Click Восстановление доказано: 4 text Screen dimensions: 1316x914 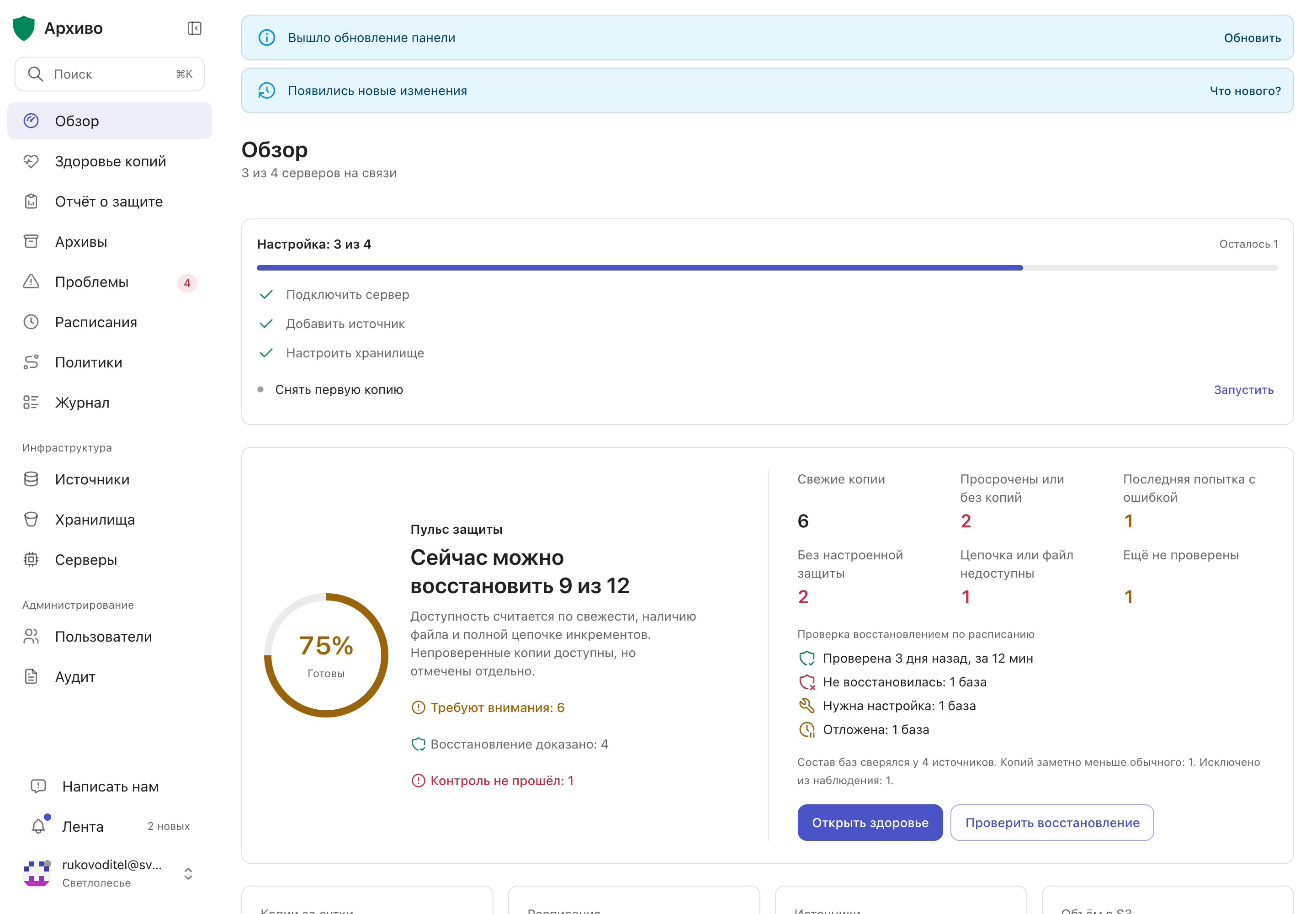coord(519,744)
